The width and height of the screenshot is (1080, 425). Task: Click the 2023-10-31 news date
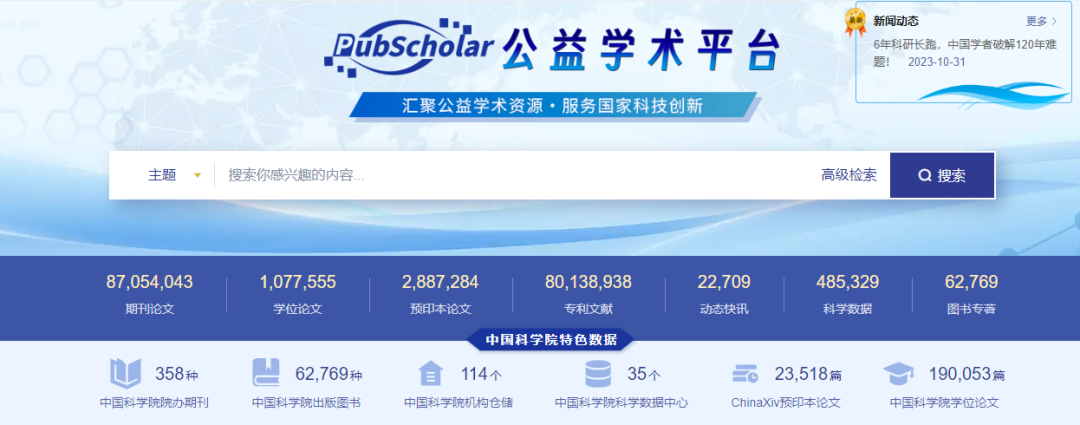click(x=937, y=61)
